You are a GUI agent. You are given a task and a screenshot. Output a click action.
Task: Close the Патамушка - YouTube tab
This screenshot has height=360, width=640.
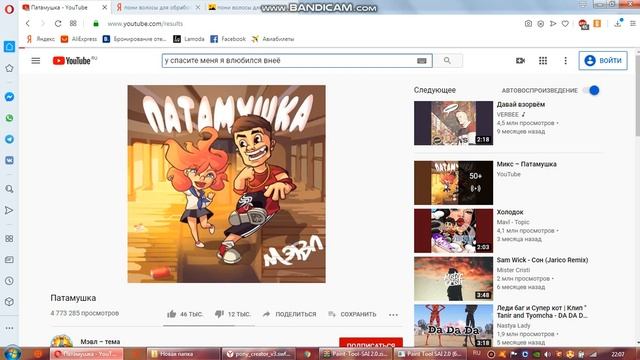point(104,7)
